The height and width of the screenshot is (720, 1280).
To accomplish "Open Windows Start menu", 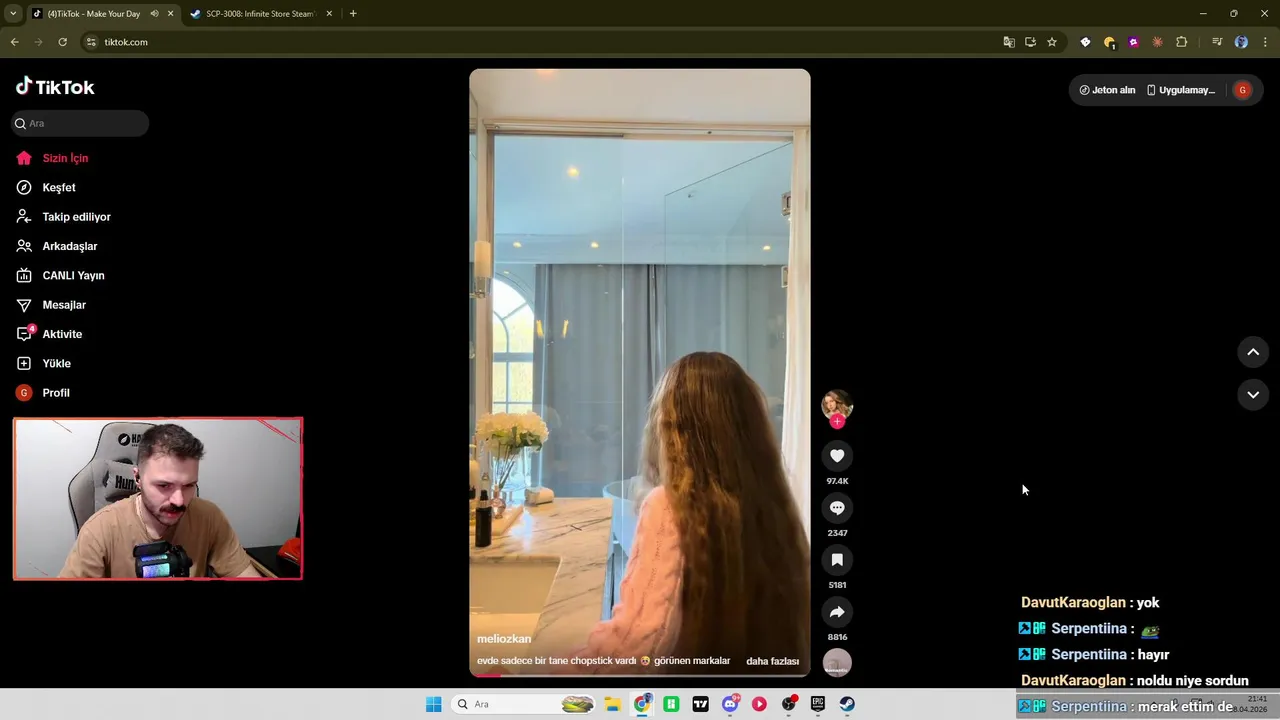I will pos(433,704).
